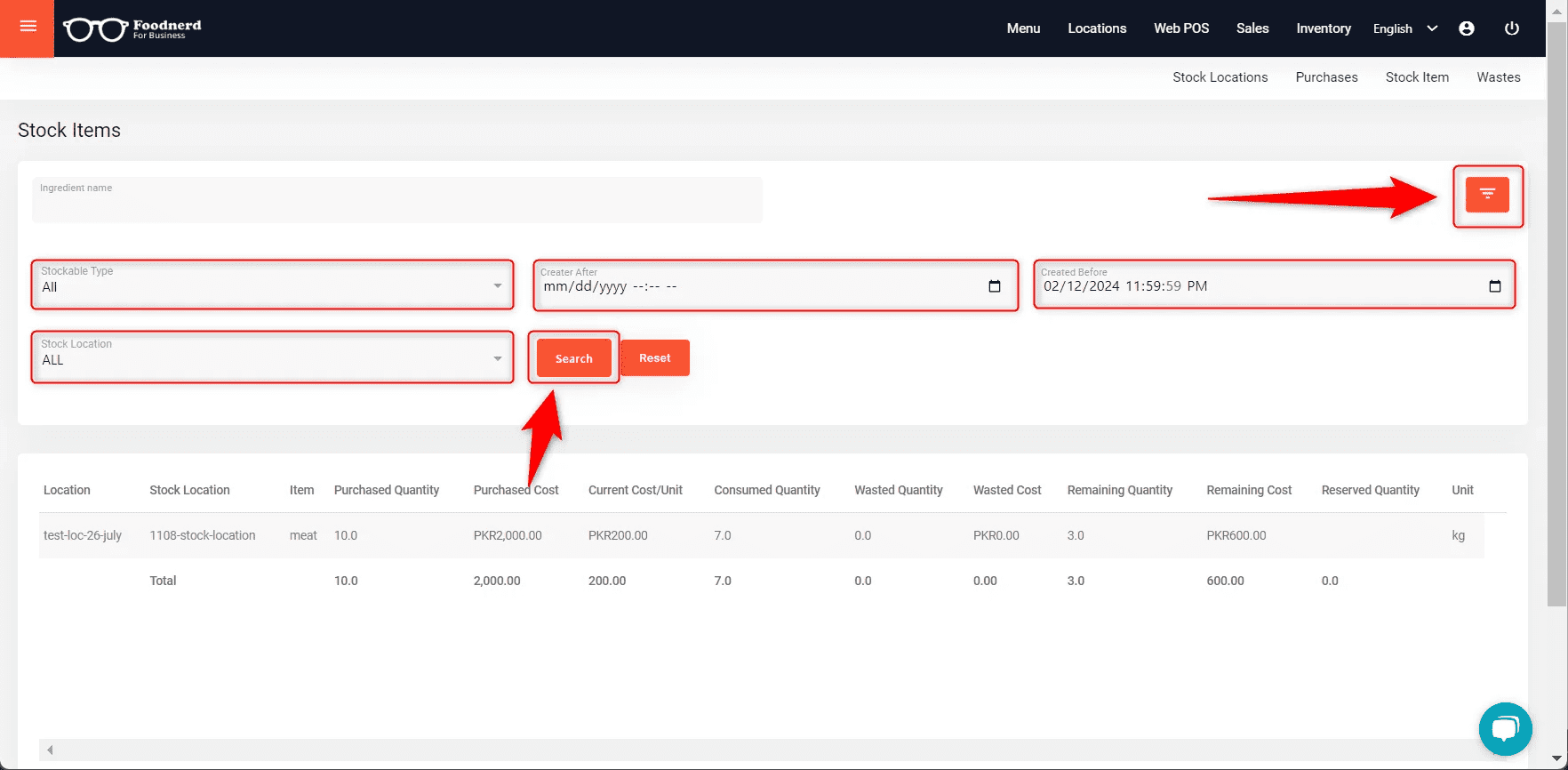Click the Wasted Cost column header

coord(1007,490)
